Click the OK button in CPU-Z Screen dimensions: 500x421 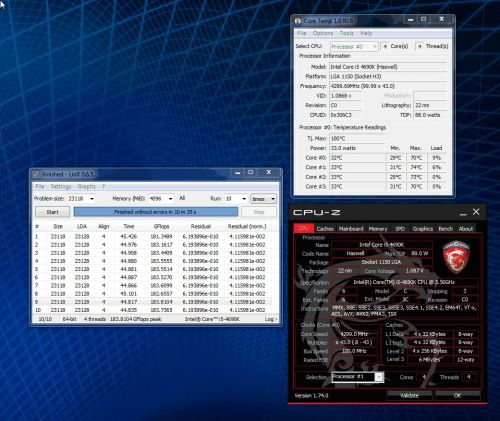click(457, 395)
